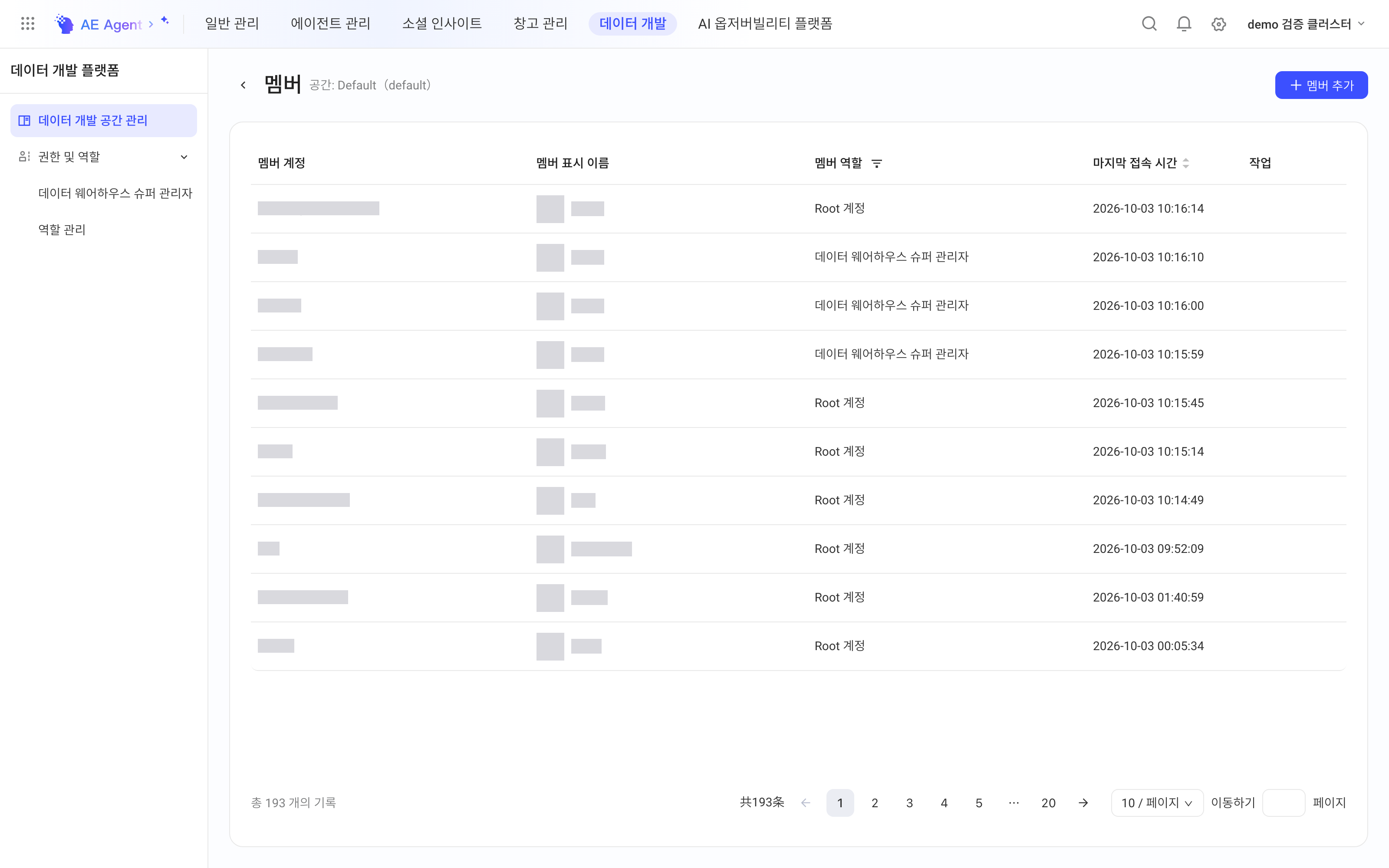The image size is (1389, 868).
Task: Click Root 계정 in the 10:15:45 row
Action: click(x=840, y=403)
